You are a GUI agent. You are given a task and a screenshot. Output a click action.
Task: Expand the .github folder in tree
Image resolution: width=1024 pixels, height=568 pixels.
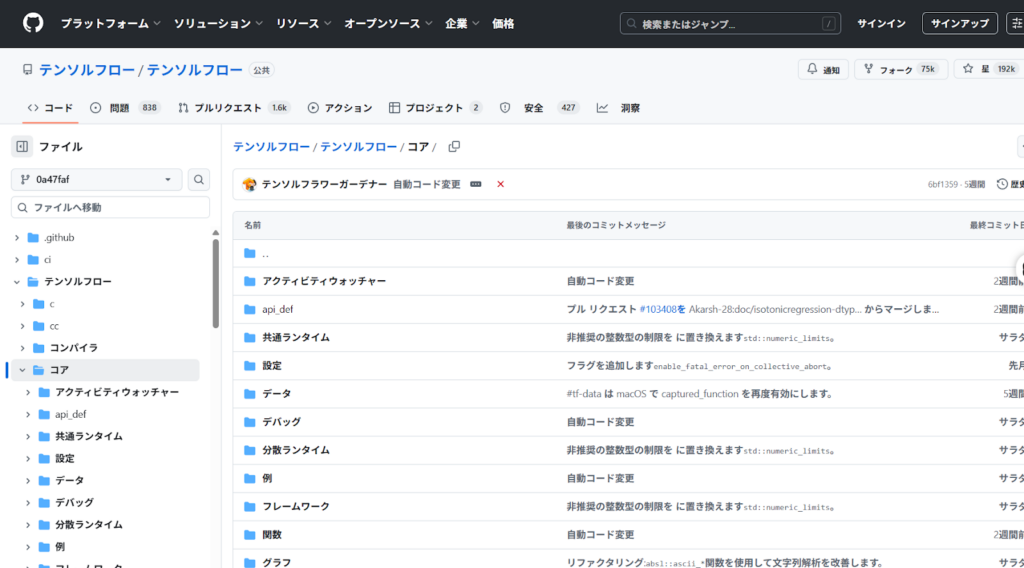point(17,238)
